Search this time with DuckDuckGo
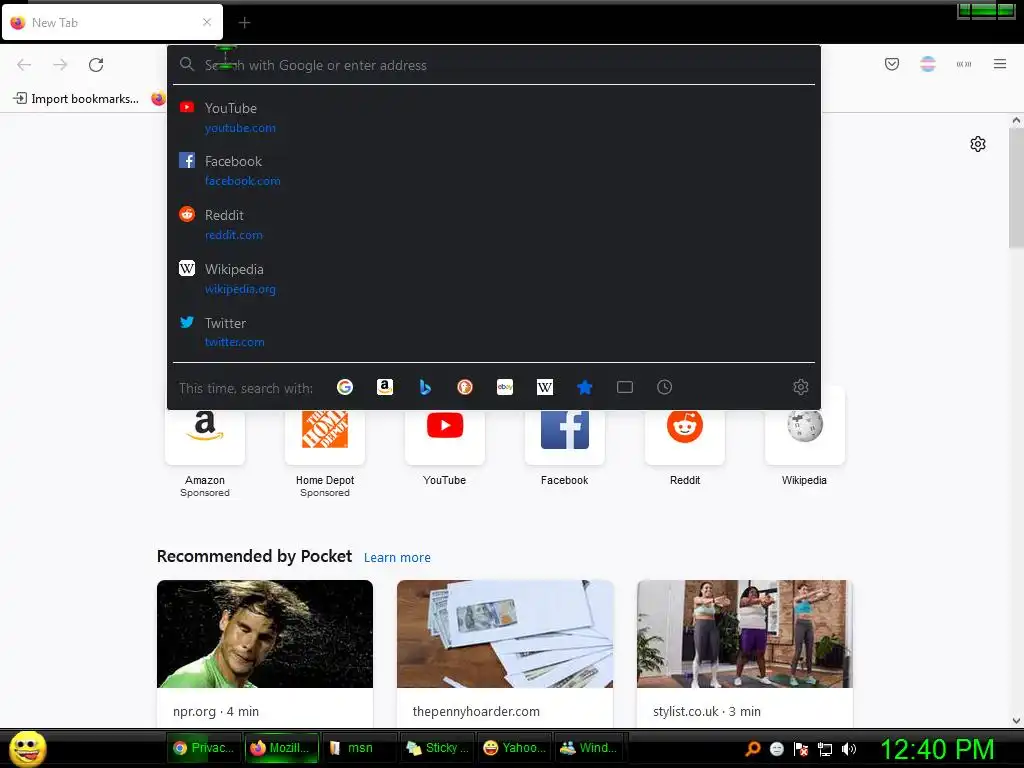 coord(464,387)
